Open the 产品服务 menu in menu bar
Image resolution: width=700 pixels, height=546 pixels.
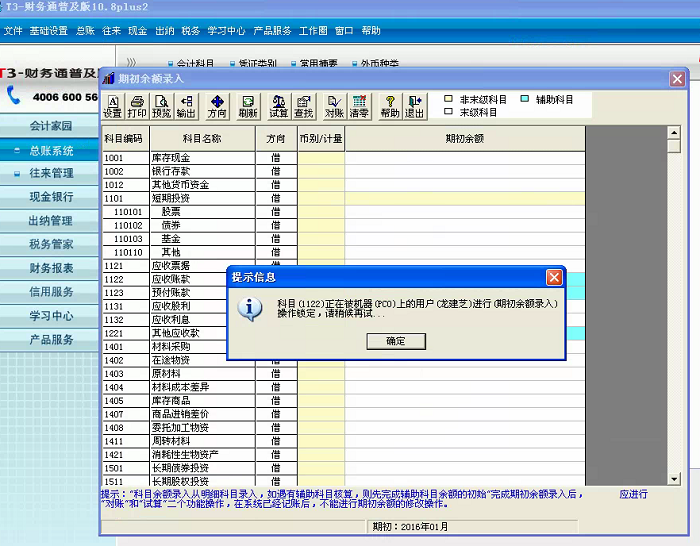[x=272, y=31]
